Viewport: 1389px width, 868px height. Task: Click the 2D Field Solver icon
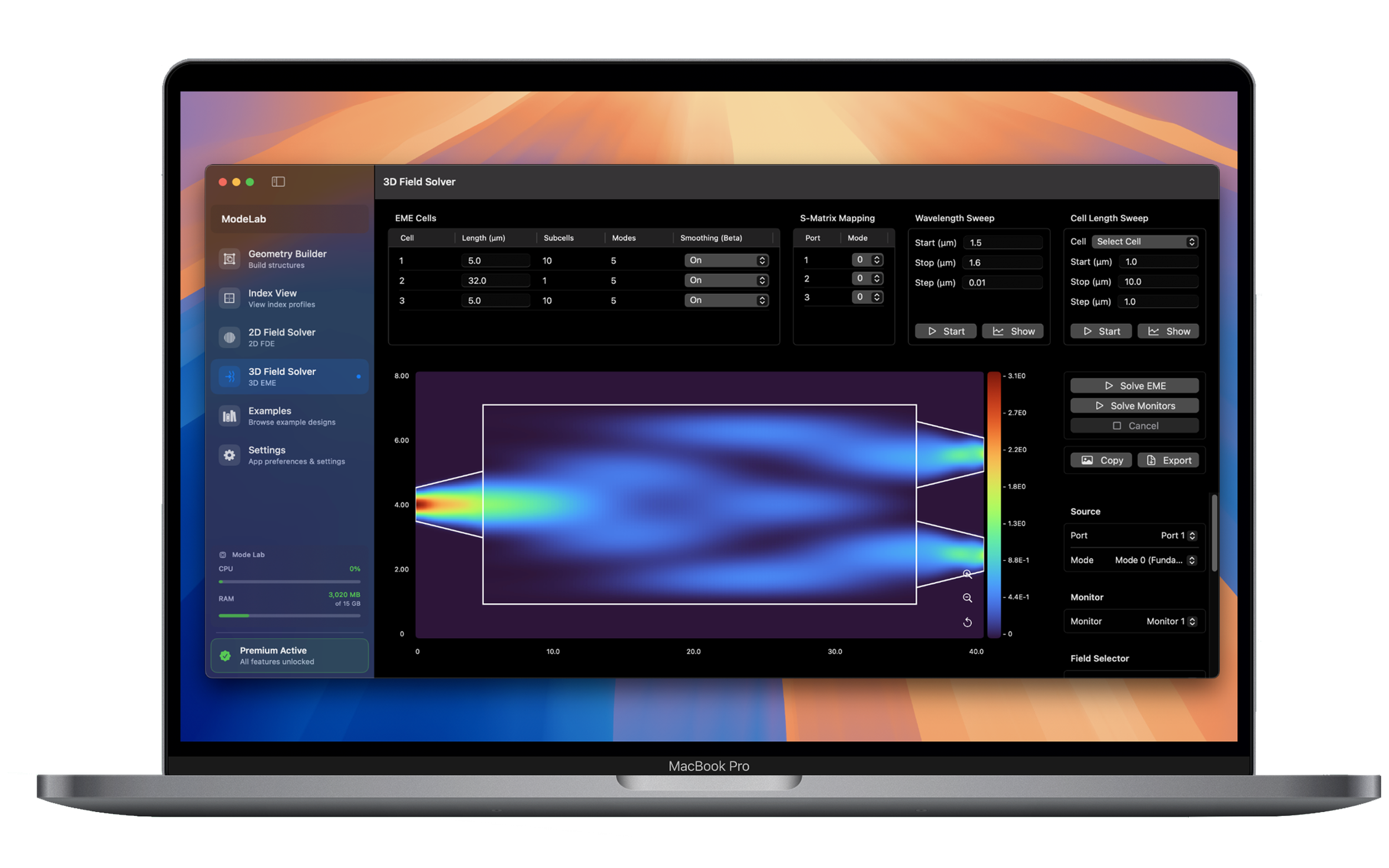point(229,338)
